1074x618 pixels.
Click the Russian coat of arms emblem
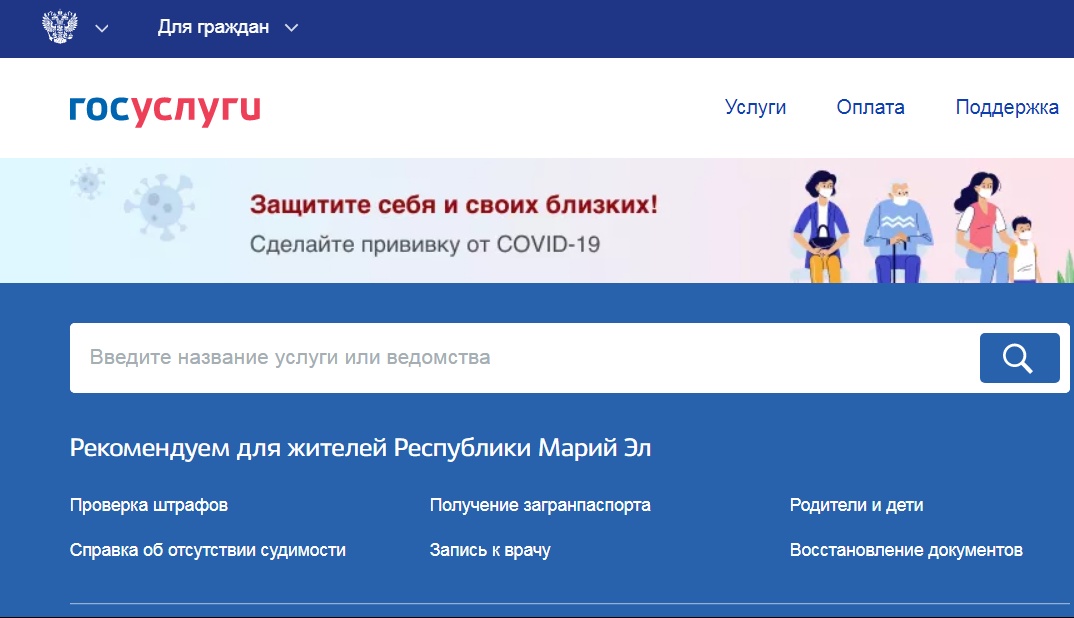[x=60, y=27]
